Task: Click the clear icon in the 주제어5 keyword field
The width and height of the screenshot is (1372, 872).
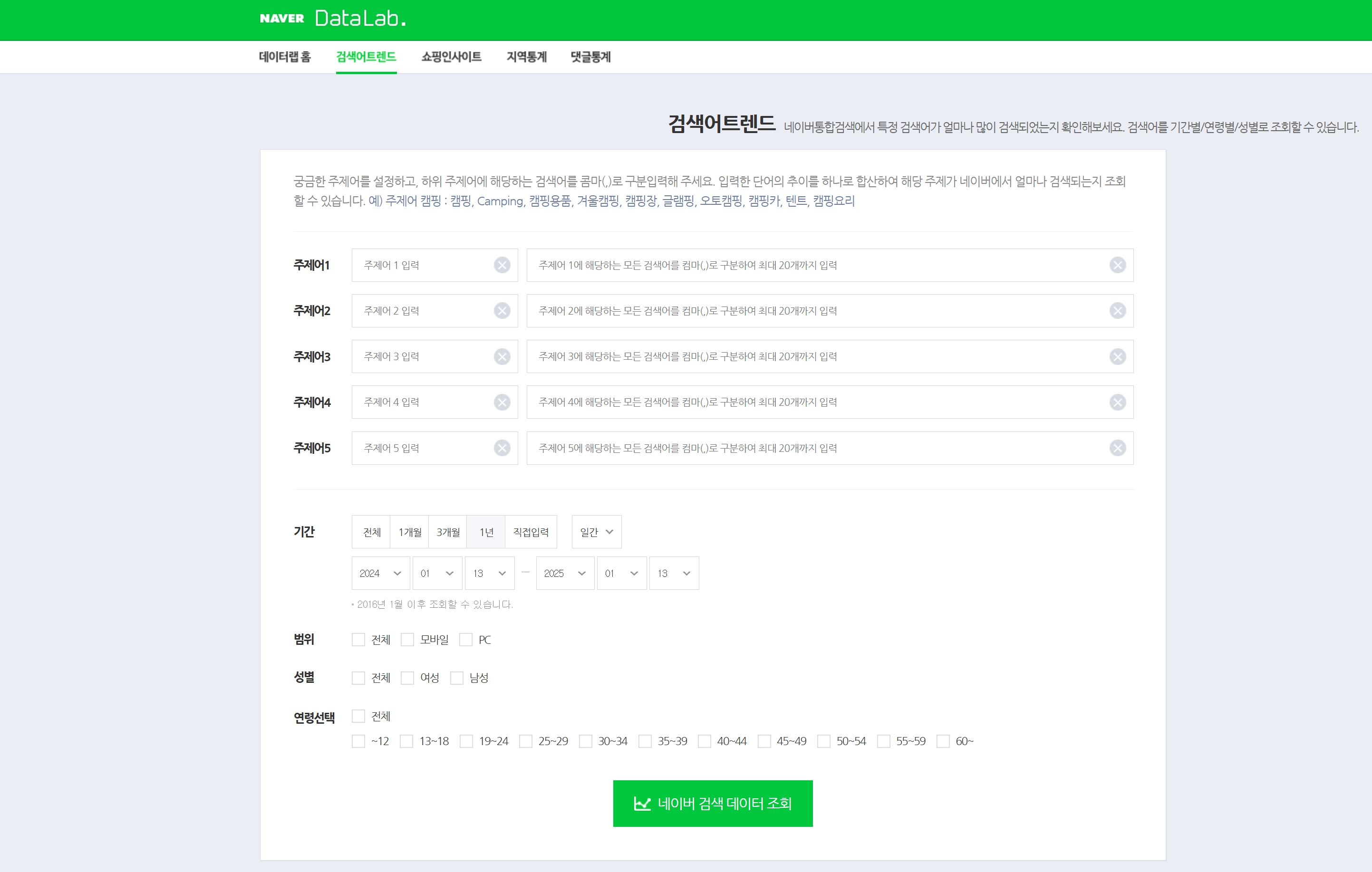Action: [1117, 448]
